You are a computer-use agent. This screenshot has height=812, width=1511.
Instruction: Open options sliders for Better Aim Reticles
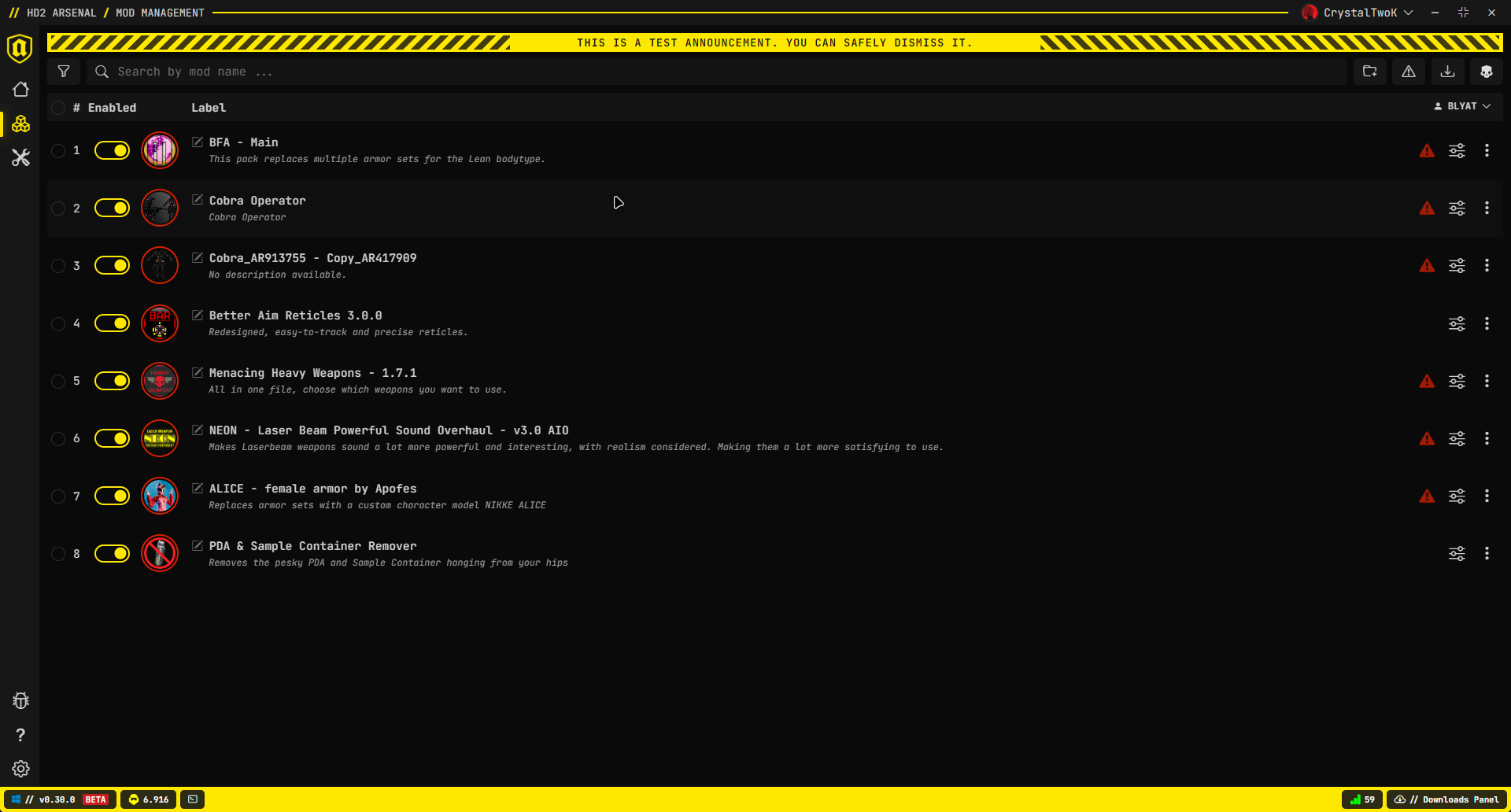(x=1457, y=323)
